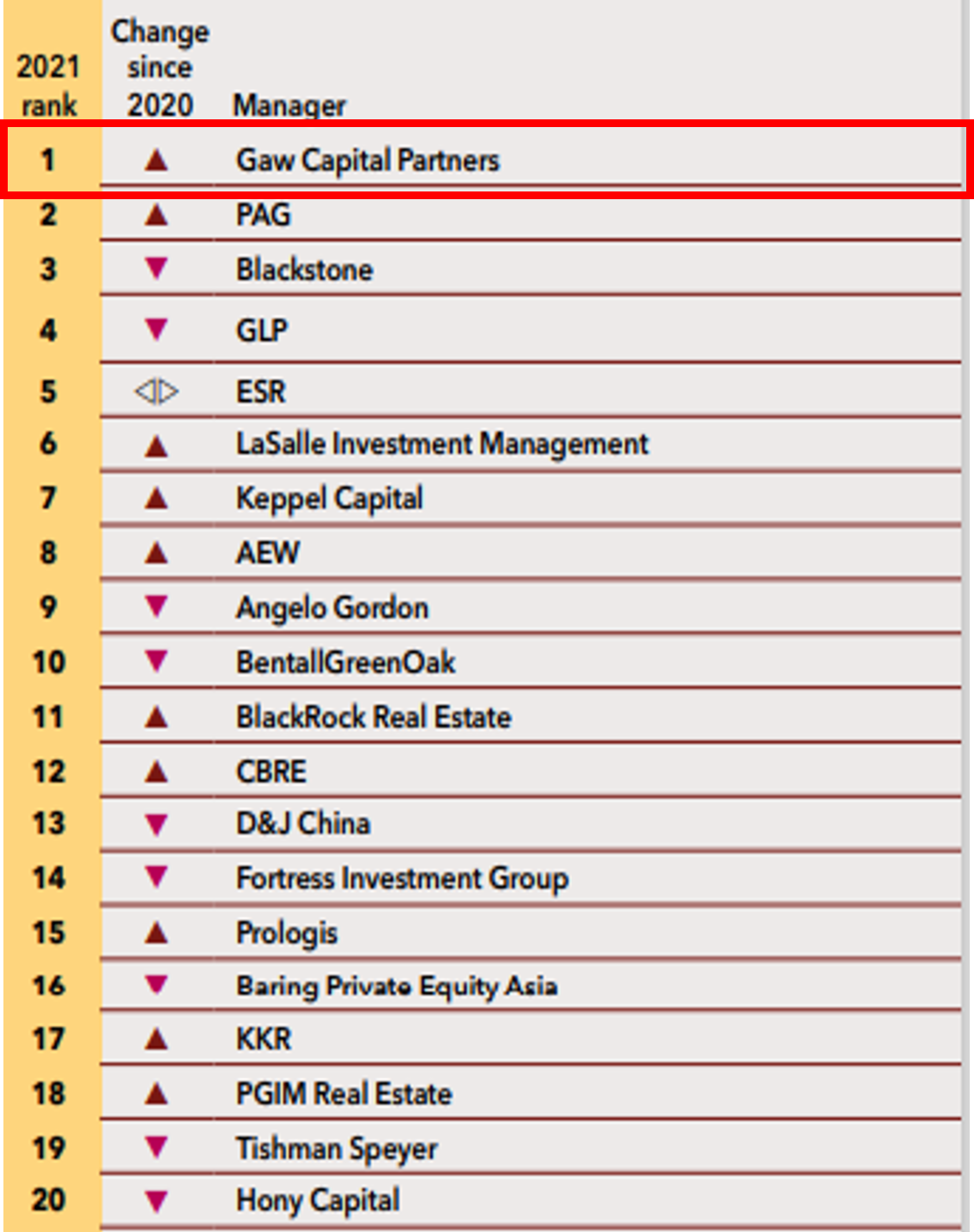The height and width of the screenshot is (1232, 974).
Task: Click the up arrow beside Gaw Capital Partners
Action: click(x=156, y=160)
